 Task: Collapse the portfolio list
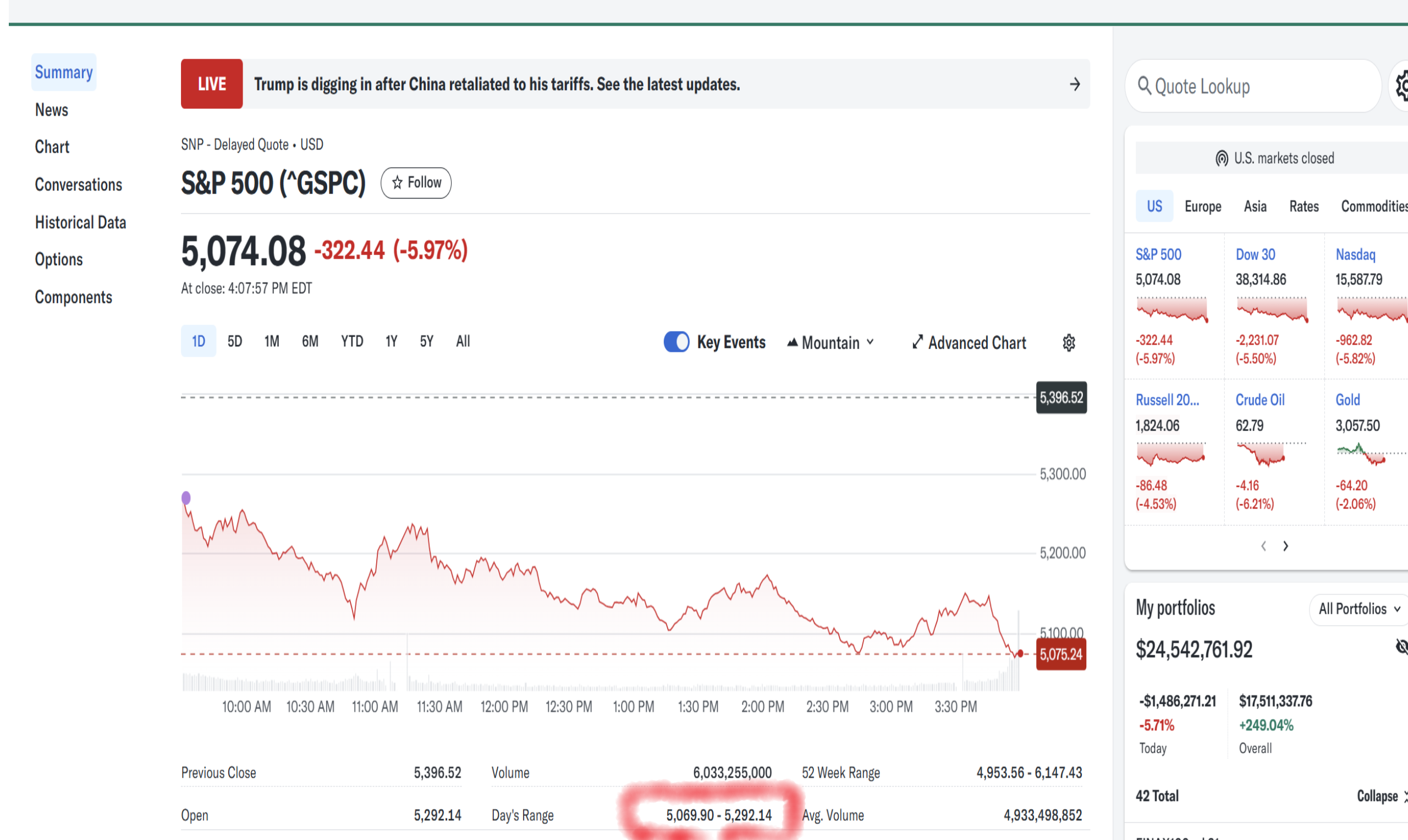coord(1377,796)
